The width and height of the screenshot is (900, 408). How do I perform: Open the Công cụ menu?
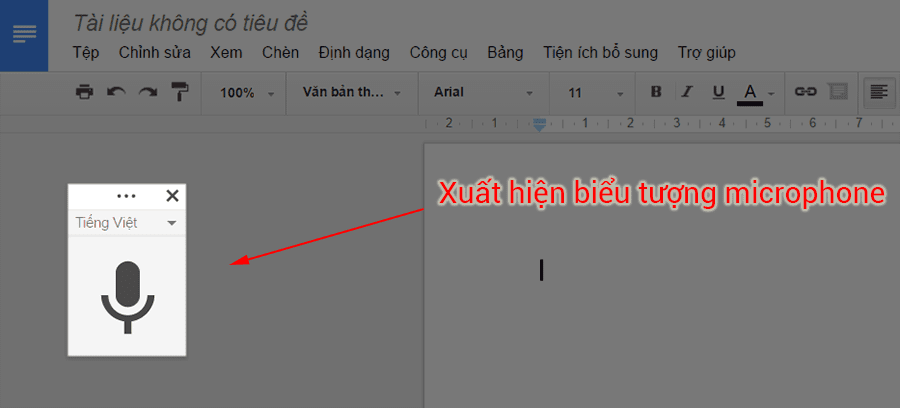pyautogui.click(x=439, y=53)
